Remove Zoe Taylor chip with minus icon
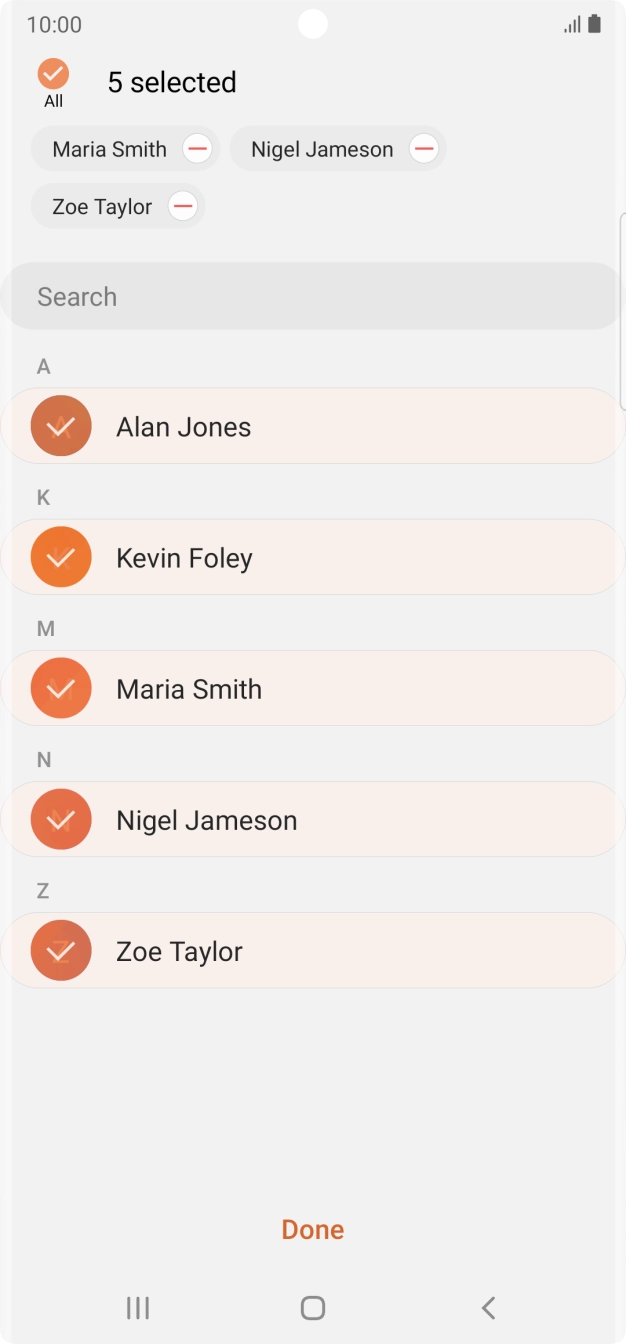Screen dimensions: 626x1344 point(182,207)
